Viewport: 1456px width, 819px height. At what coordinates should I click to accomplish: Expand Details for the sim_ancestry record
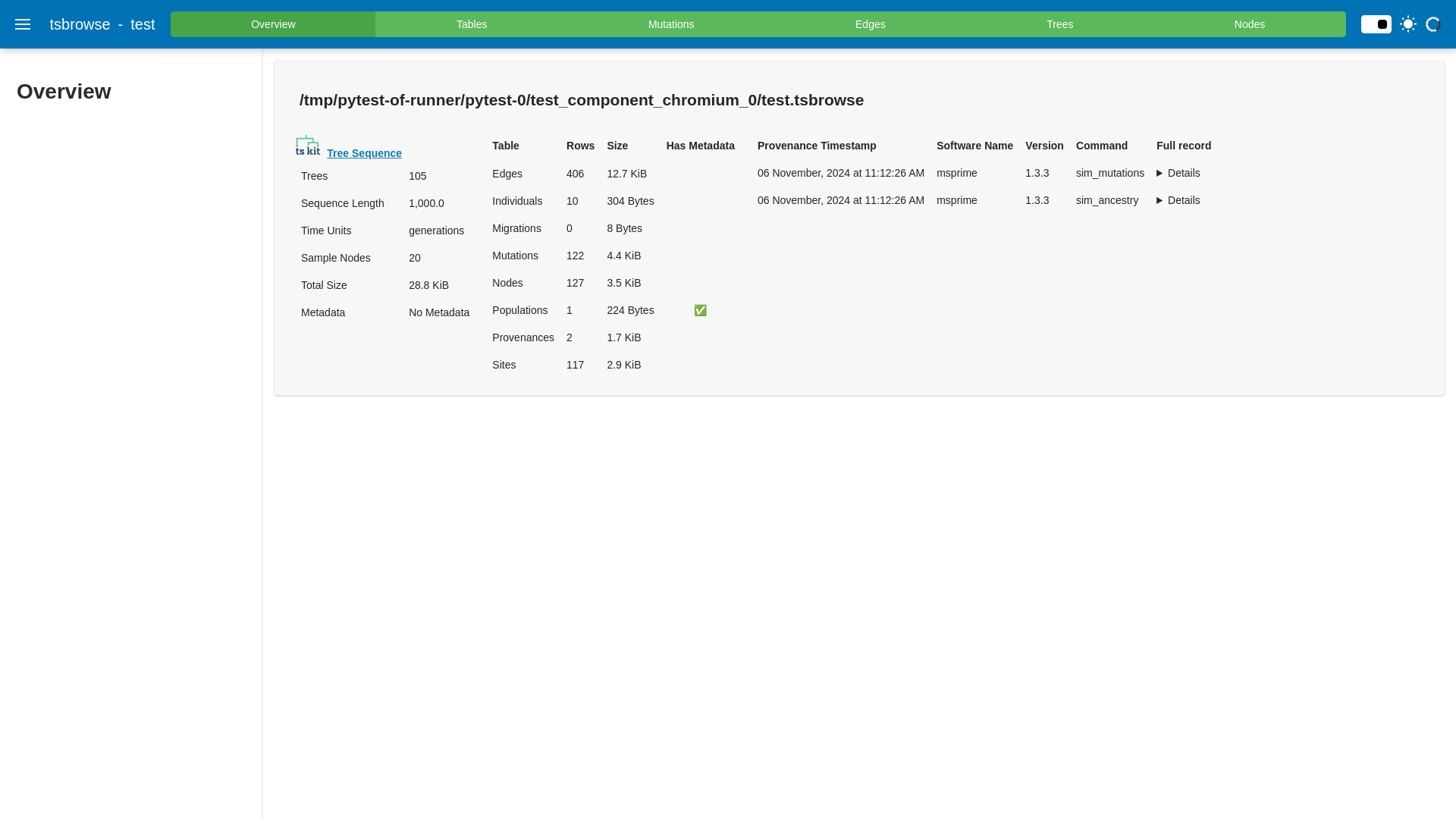1178,200
